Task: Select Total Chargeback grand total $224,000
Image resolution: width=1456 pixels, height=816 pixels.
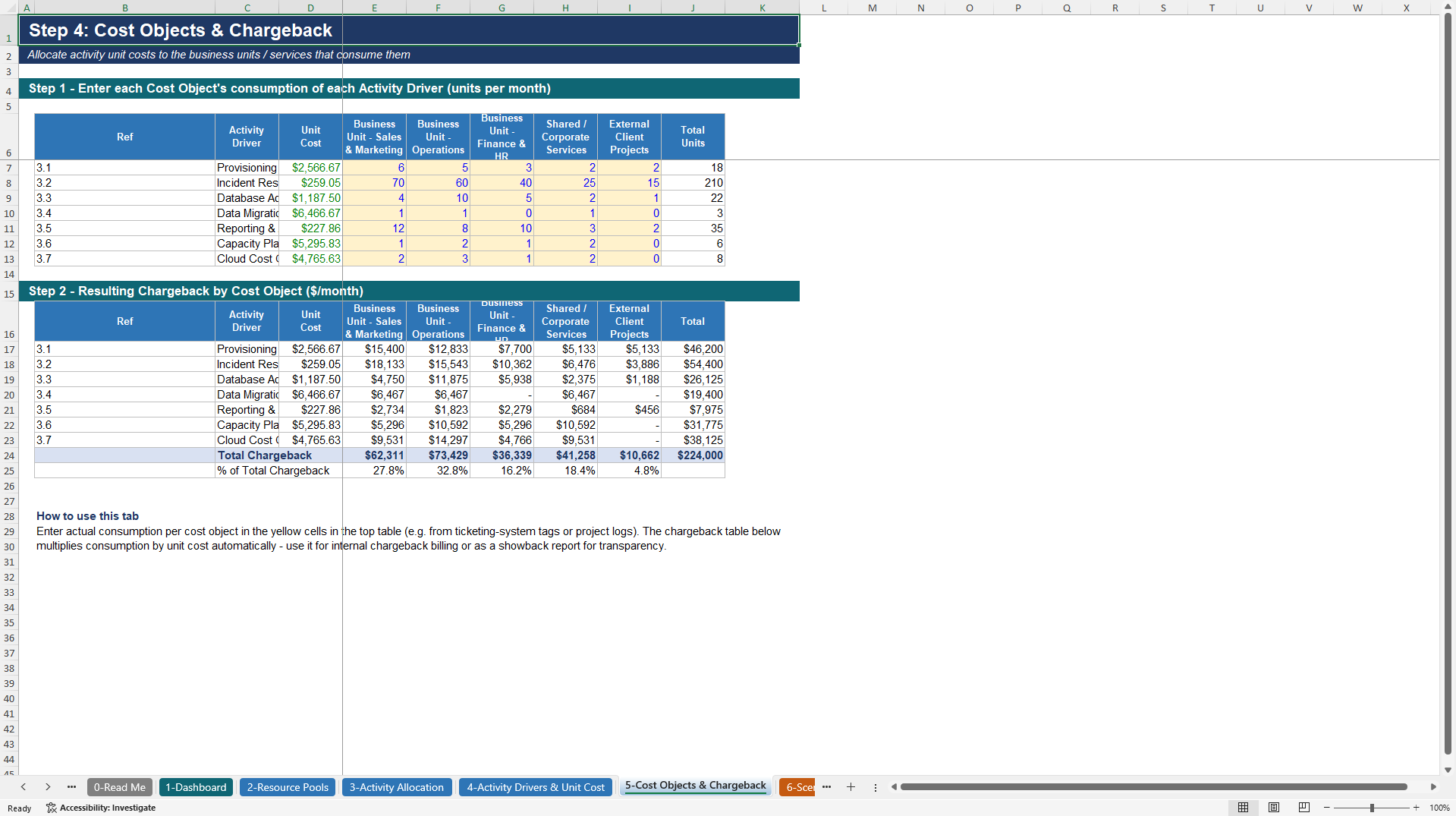Action: pyautogui.click(x=693, y=455)
